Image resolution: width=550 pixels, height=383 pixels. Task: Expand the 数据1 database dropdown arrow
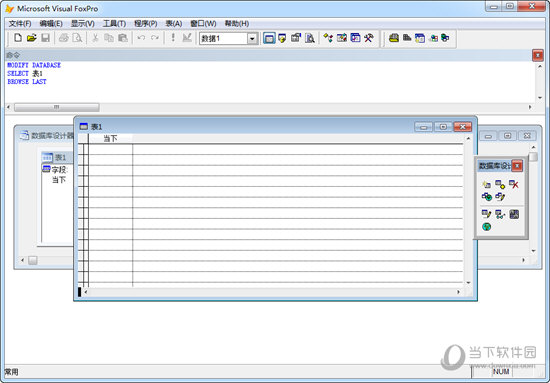pyautogui.click(x=252, y=39)
